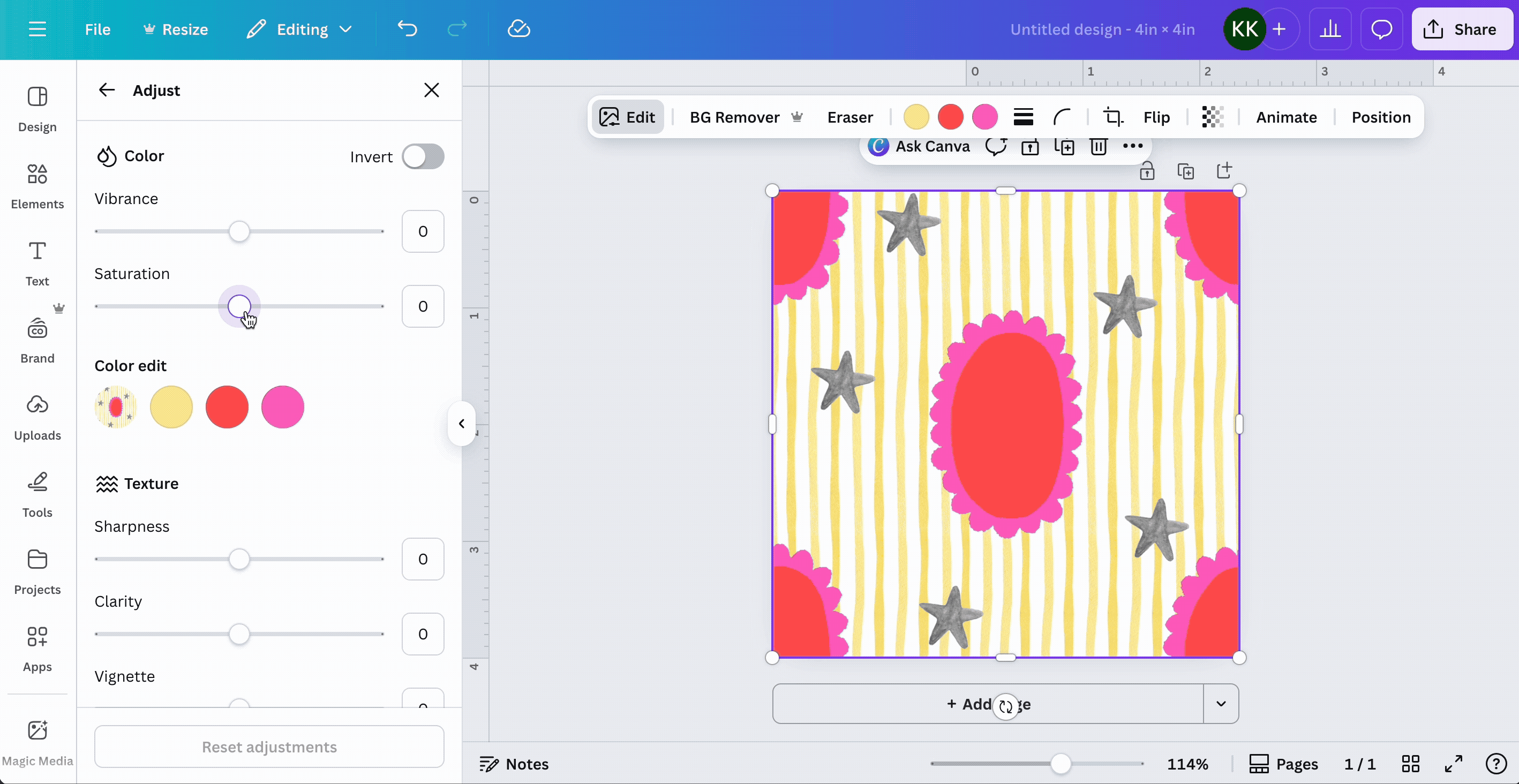
Task: Toggle the grid view icon
Action: 1410,764
